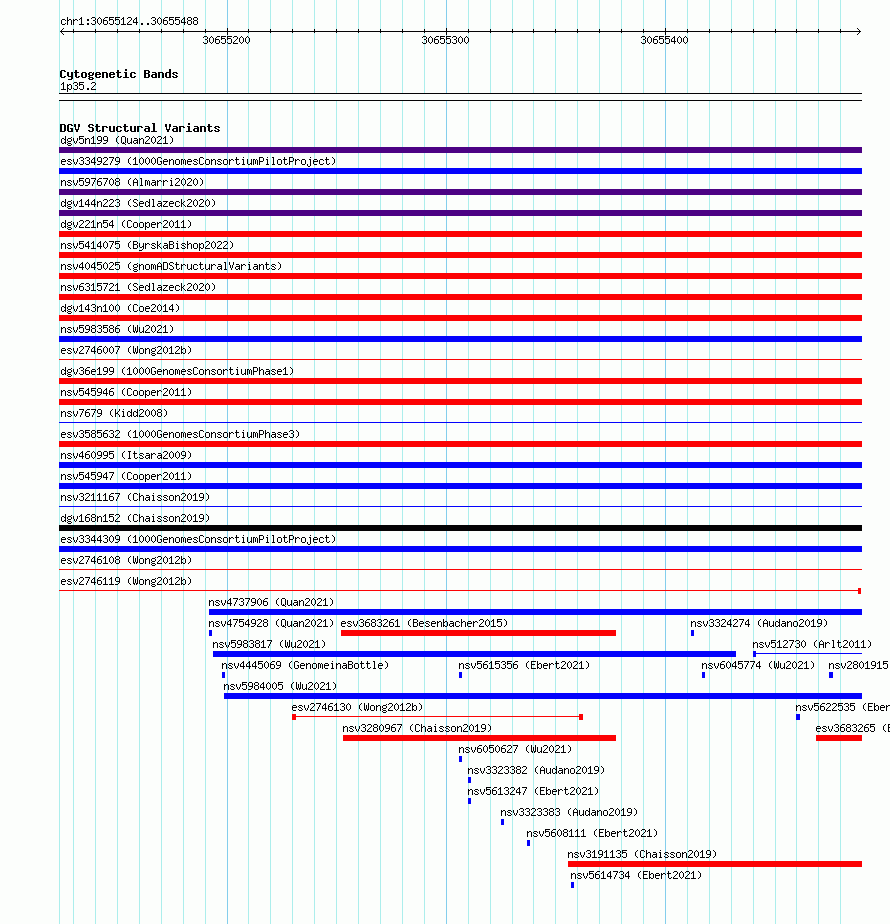Viewport: 890px width, 924px height.
Task: Click nsv5984005 (Wu2021) label
Action: coord(280,687)
